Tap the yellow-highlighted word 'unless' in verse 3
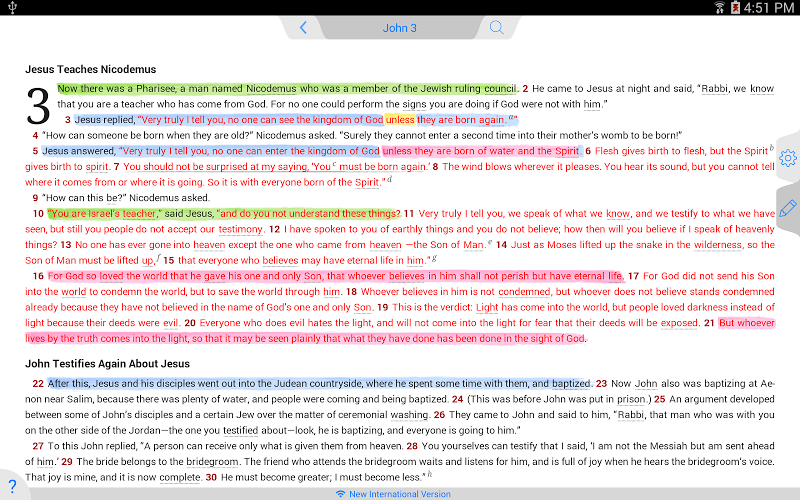 coord(400,120)
